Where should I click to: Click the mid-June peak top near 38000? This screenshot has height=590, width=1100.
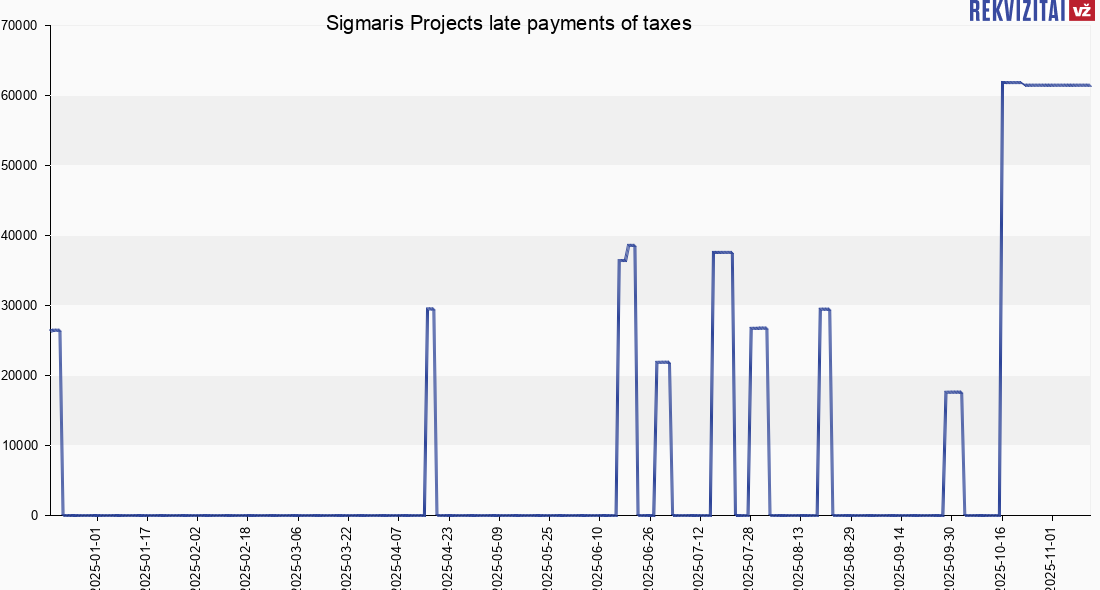pyautogui.click(x=631, y=245)
